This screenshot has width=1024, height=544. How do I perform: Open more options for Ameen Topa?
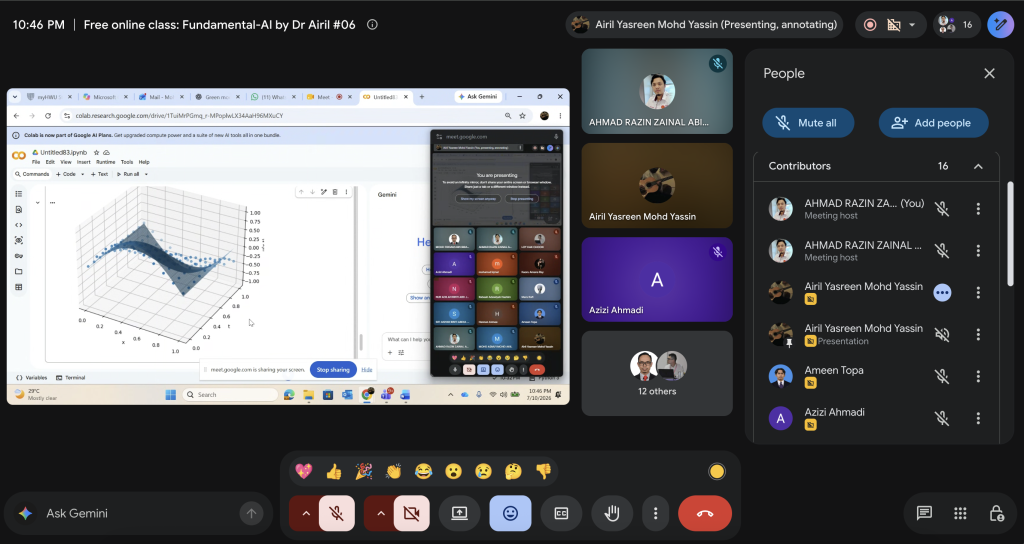[978, 376]
